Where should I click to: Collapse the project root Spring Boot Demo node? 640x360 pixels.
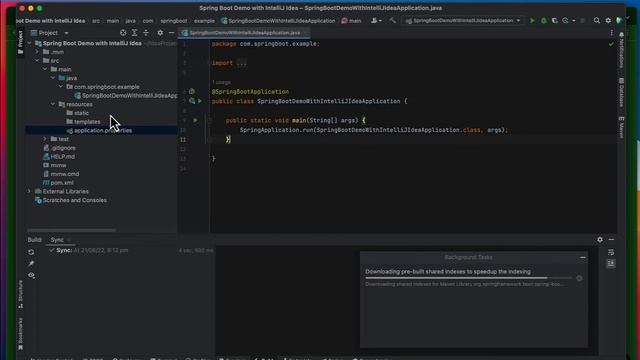[x=29, y=43]
